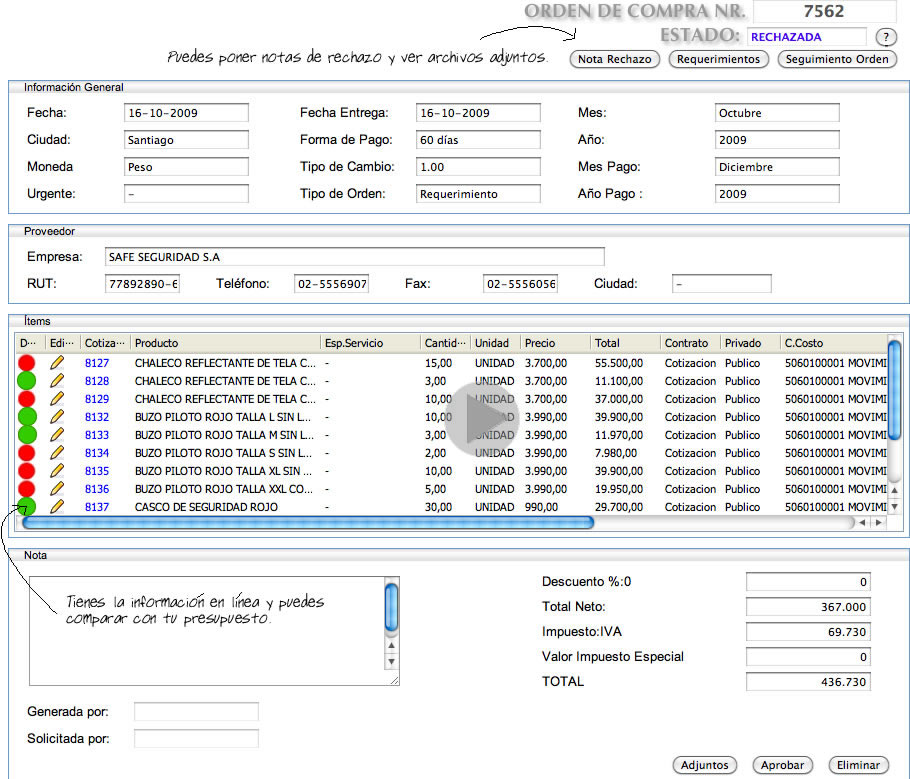Open quotation link 8132

(97, 417)
